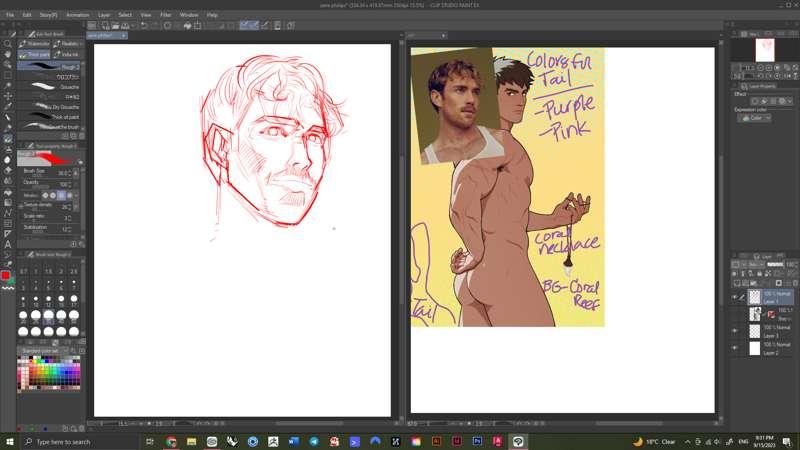Click the red foreground color swatch
800x450 pixels.
6,276
